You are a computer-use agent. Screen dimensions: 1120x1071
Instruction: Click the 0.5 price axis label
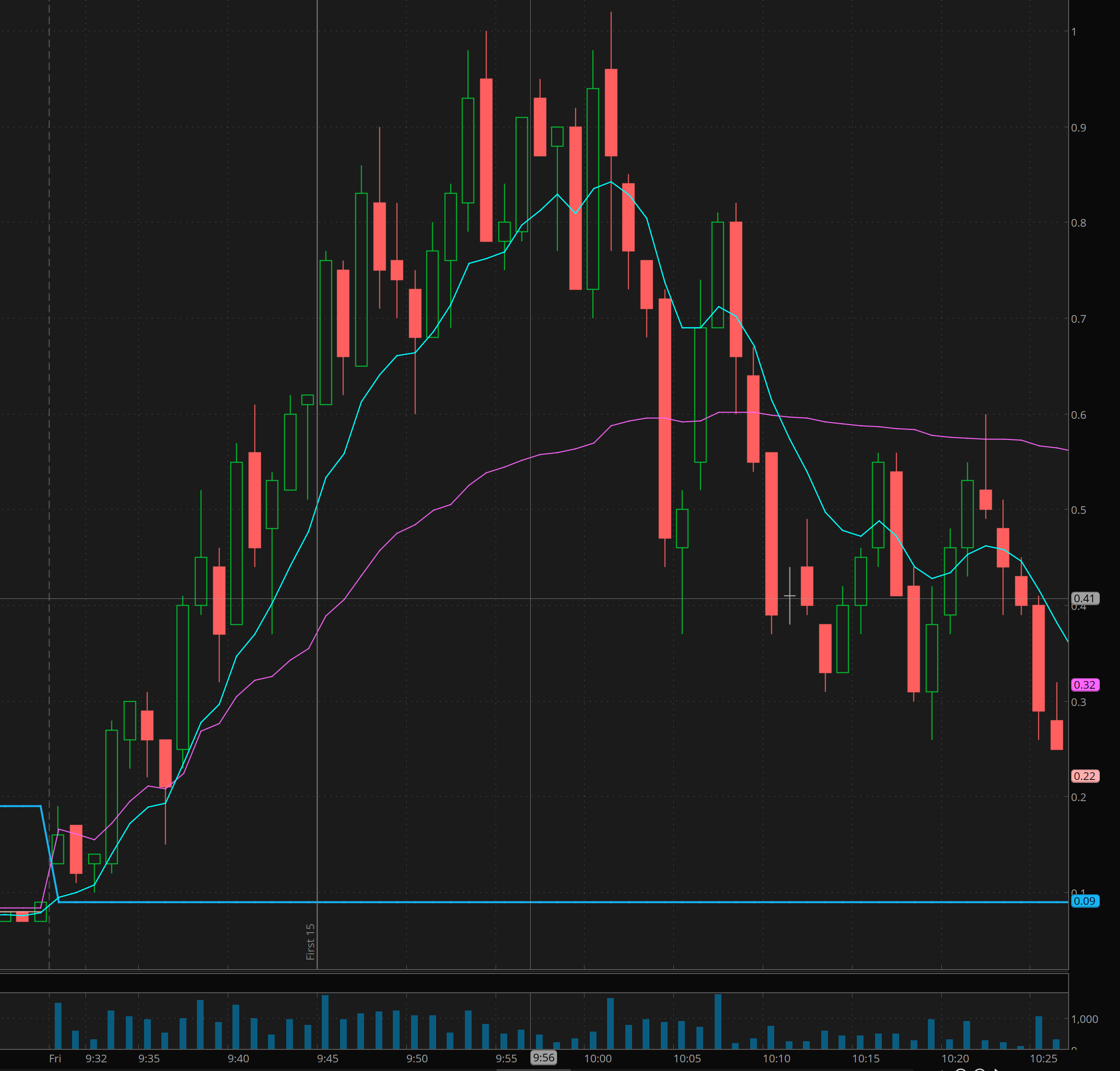tap(1078, 510)
